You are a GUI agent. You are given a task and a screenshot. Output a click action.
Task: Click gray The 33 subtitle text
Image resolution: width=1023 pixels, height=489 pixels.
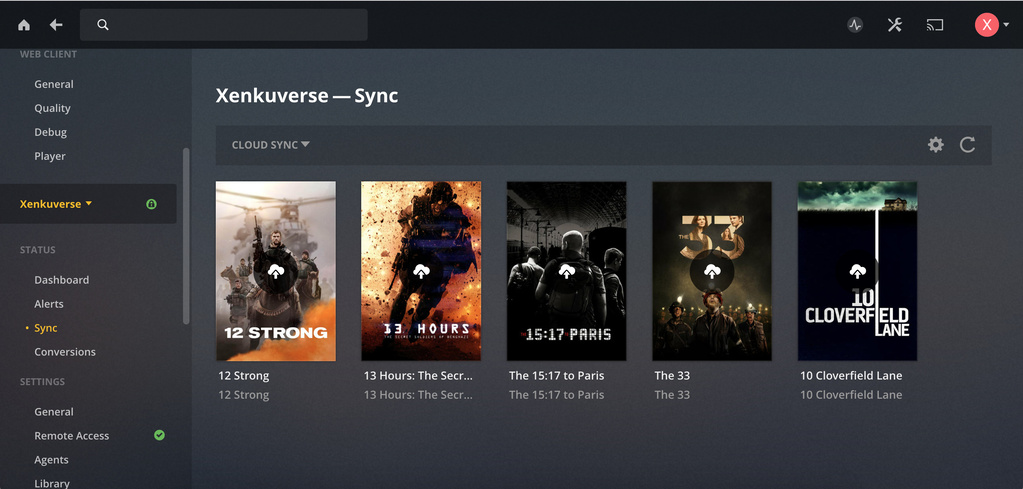[x=672, y=394]
